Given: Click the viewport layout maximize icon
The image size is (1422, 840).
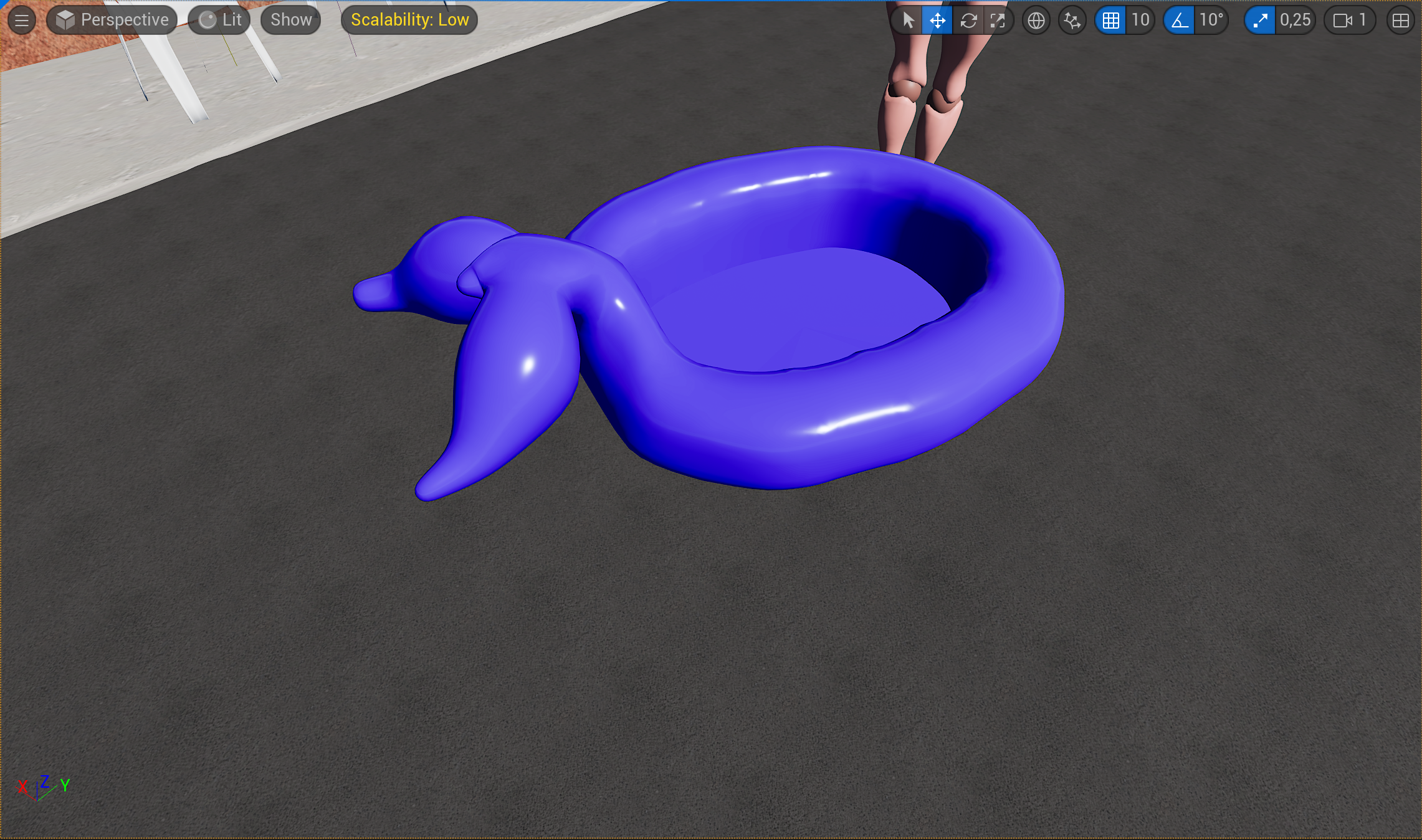Looking at the screenshot, I should coord(1400,21).
